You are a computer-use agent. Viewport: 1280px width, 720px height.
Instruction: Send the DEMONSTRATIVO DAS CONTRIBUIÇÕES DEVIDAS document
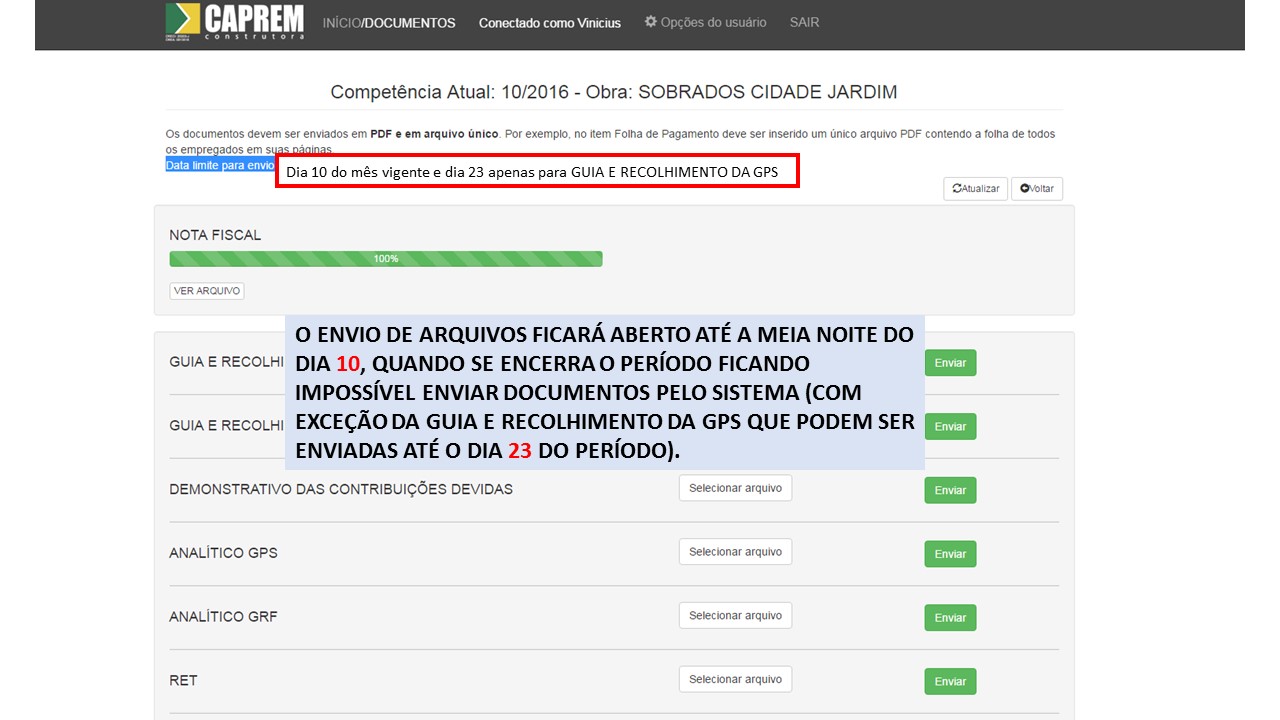(950, 490)
